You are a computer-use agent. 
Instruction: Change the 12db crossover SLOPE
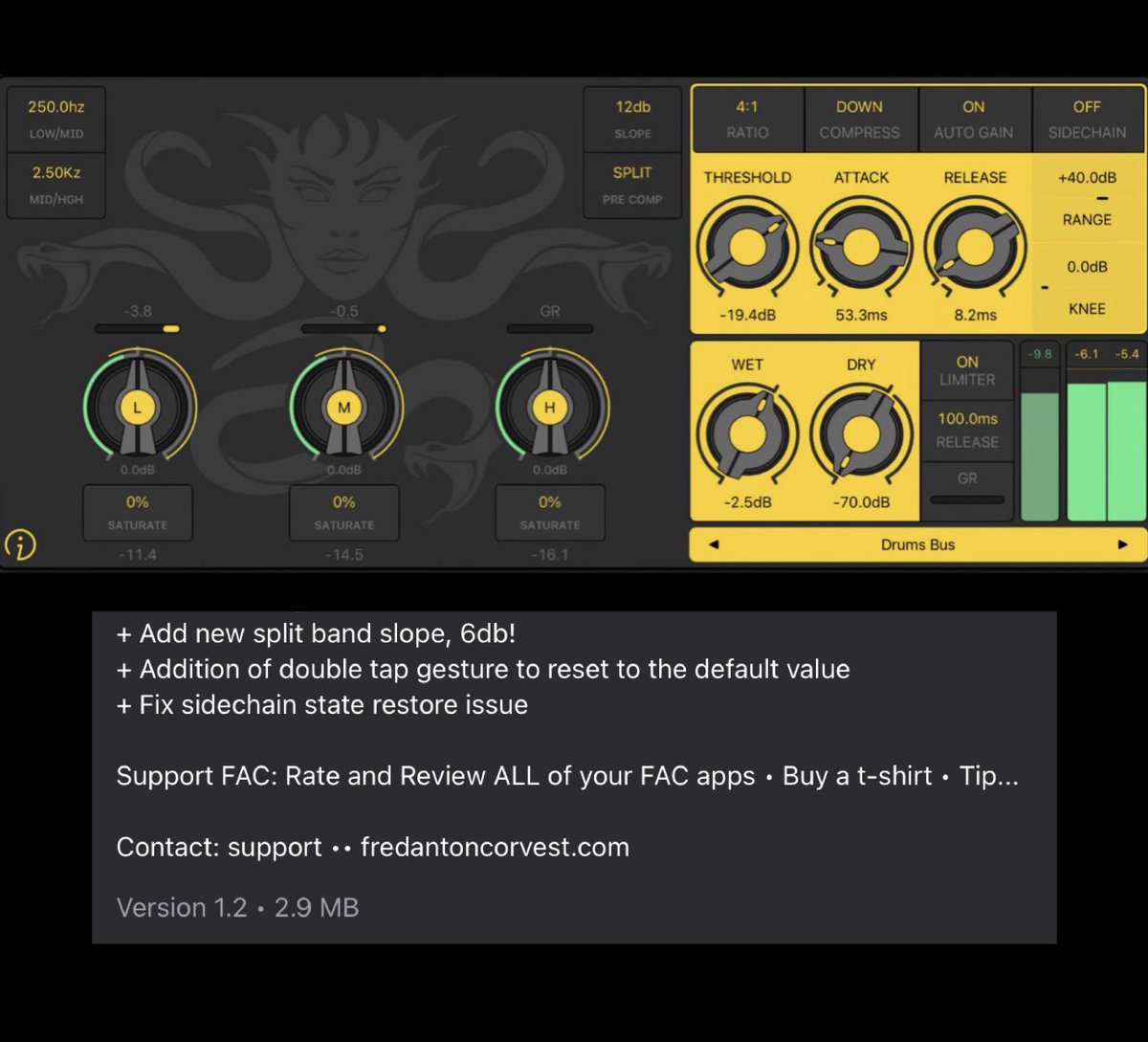coord(631,119)
